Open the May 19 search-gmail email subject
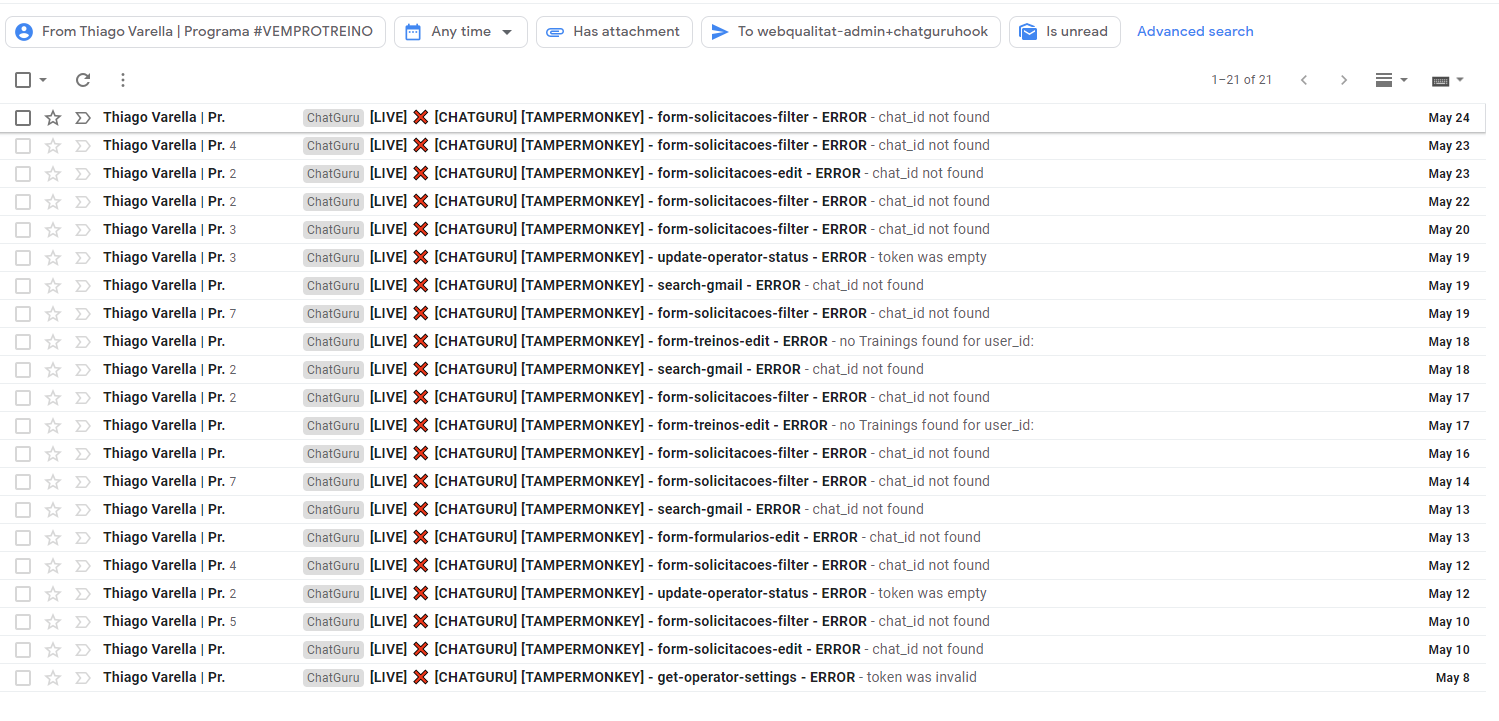Image resolution: width=1499 pixels, height=721 pixels. click(x=585, y=286)
